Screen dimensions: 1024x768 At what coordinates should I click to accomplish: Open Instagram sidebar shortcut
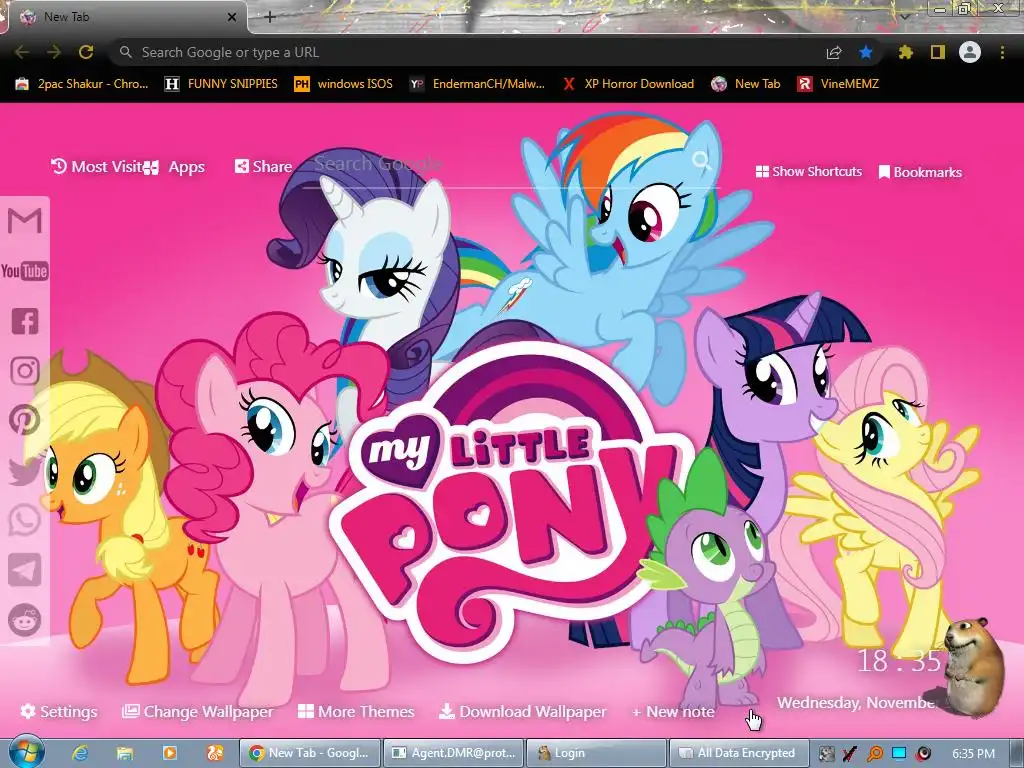[x=25, y=371]
